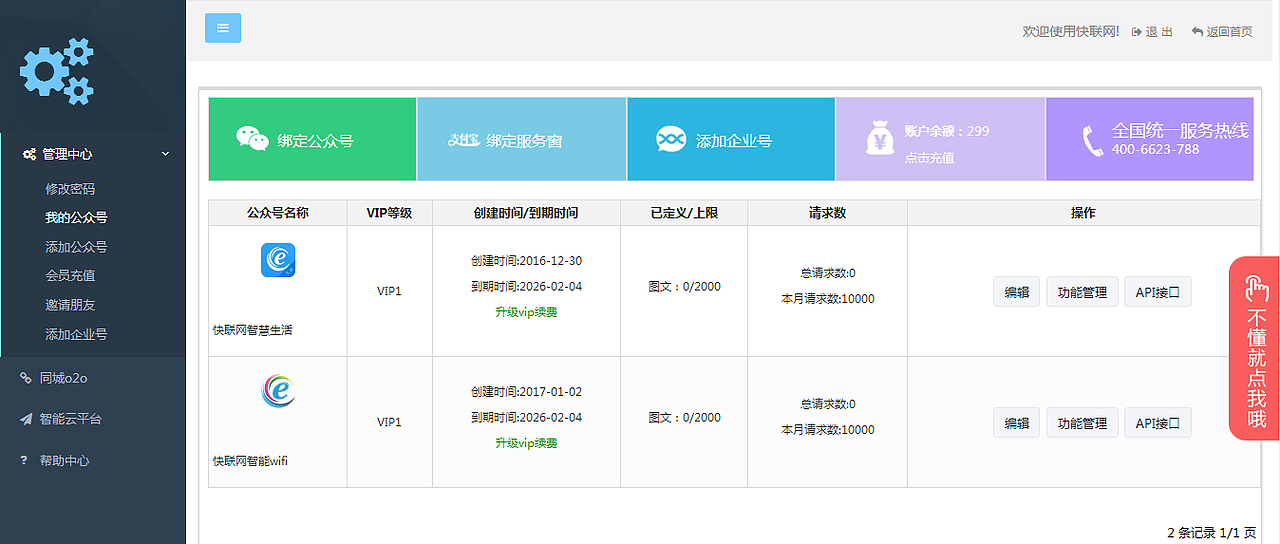Click API接口 for 快联网智能wifi
The height and width of the screenshot is (544, 1280).
point(1158,423)
